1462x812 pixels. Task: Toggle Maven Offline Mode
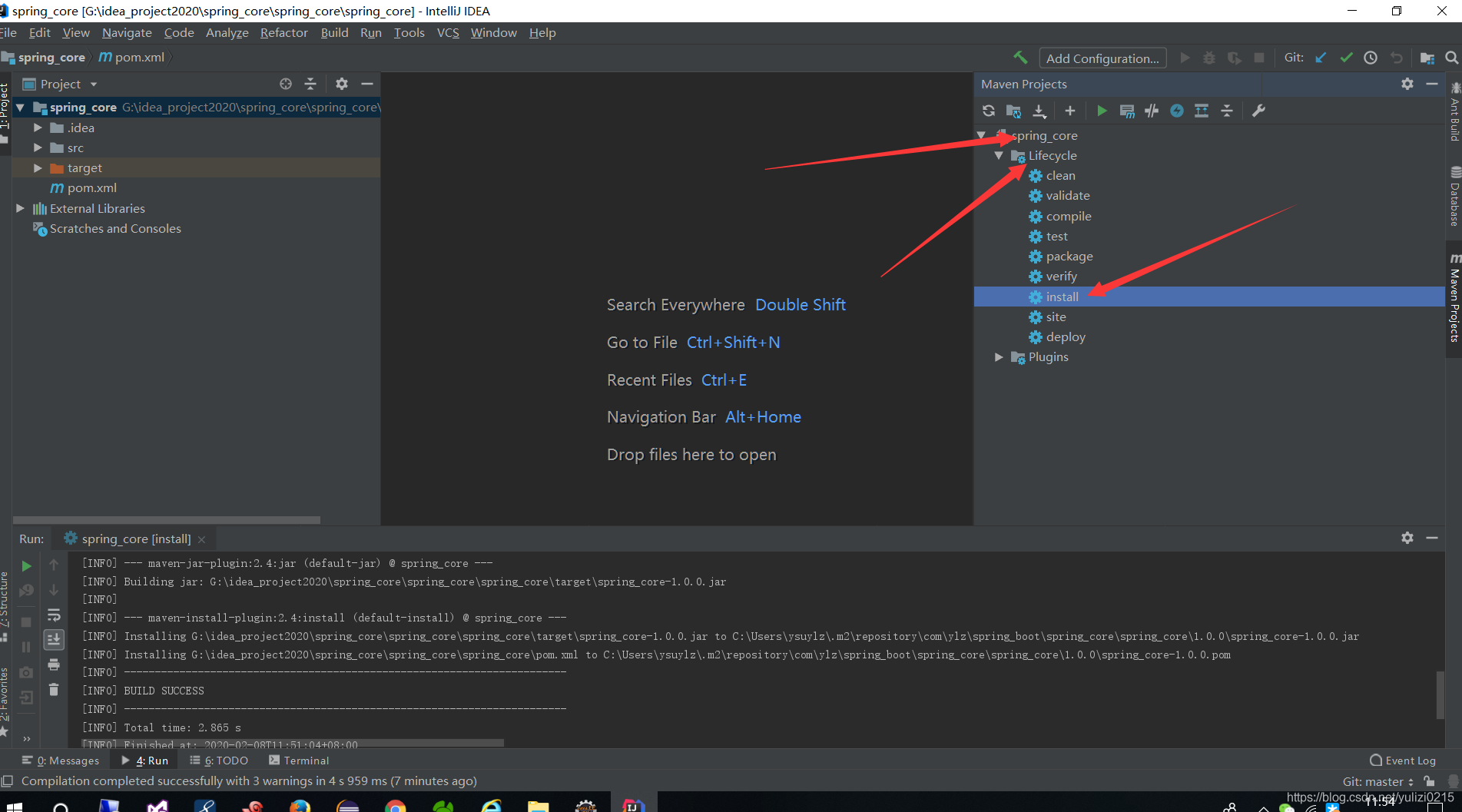[x=1152, y=111]
